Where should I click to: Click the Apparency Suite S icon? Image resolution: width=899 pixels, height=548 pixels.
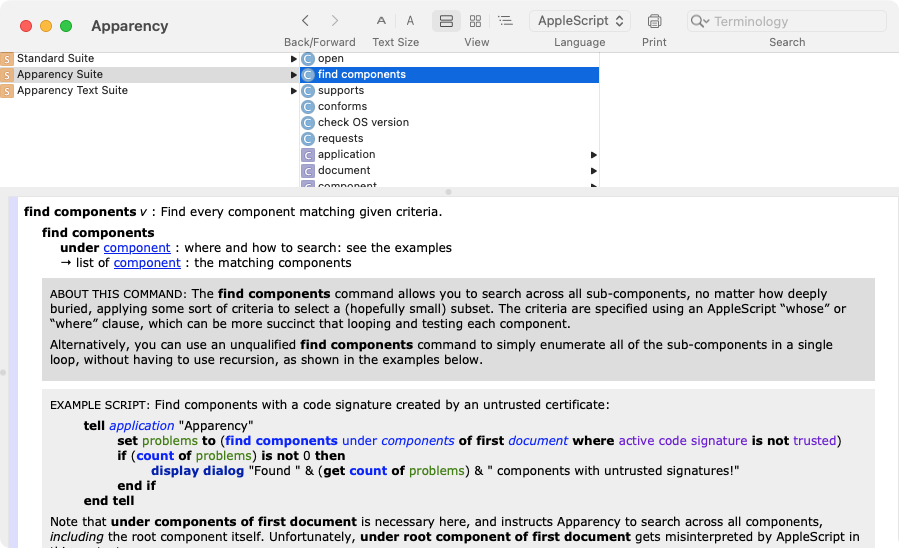pos(7,75)
